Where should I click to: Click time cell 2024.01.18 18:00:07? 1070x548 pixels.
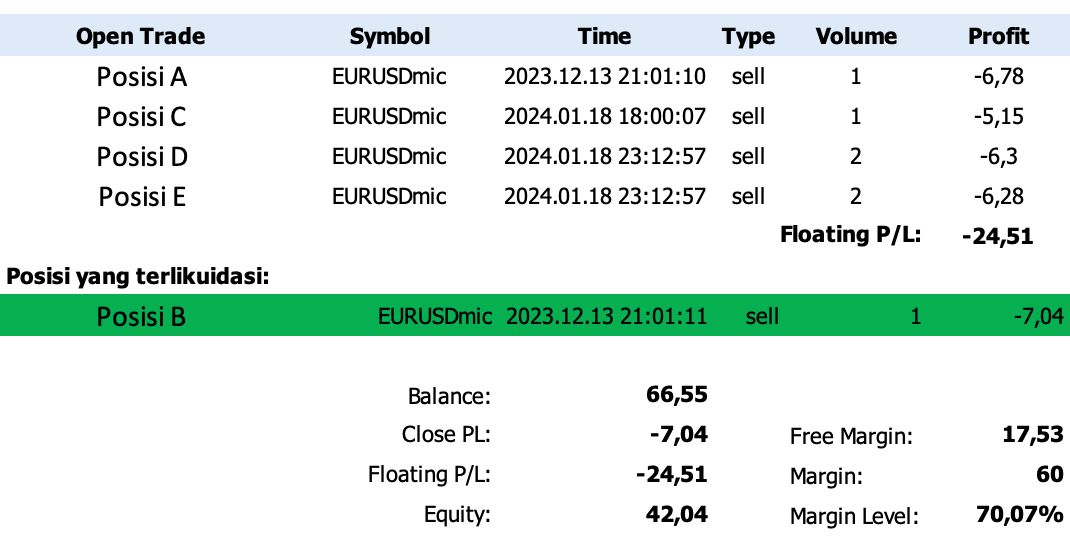tap(604, 117)
